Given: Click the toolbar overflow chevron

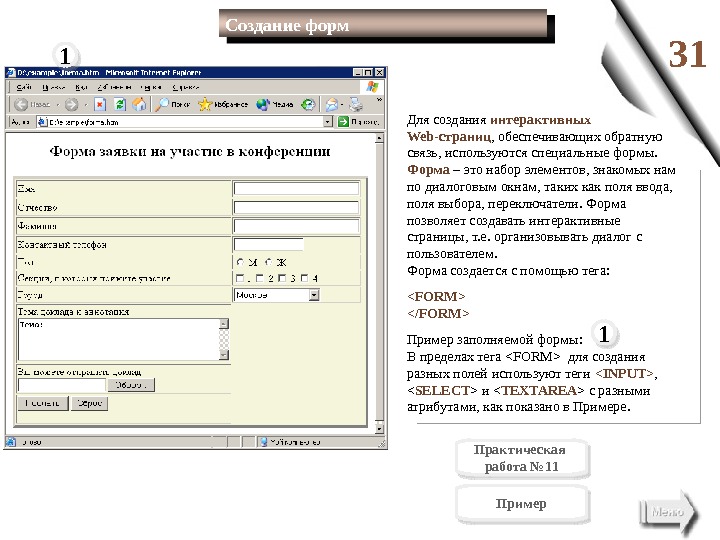Looking at the screenshot, I should coord(379,100).
